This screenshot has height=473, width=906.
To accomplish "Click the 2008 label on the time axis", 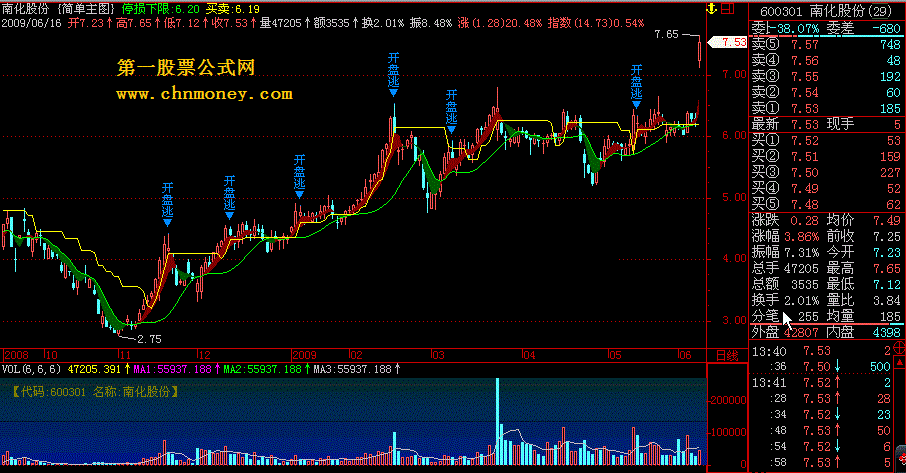I will pos(16,355).
